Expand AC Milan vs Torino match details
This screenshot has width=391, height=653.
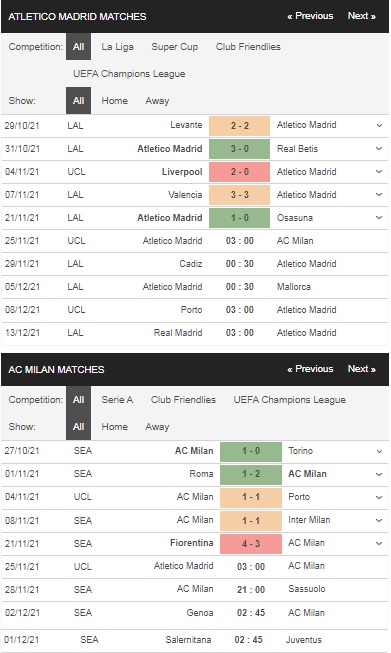tap(379, 451)
